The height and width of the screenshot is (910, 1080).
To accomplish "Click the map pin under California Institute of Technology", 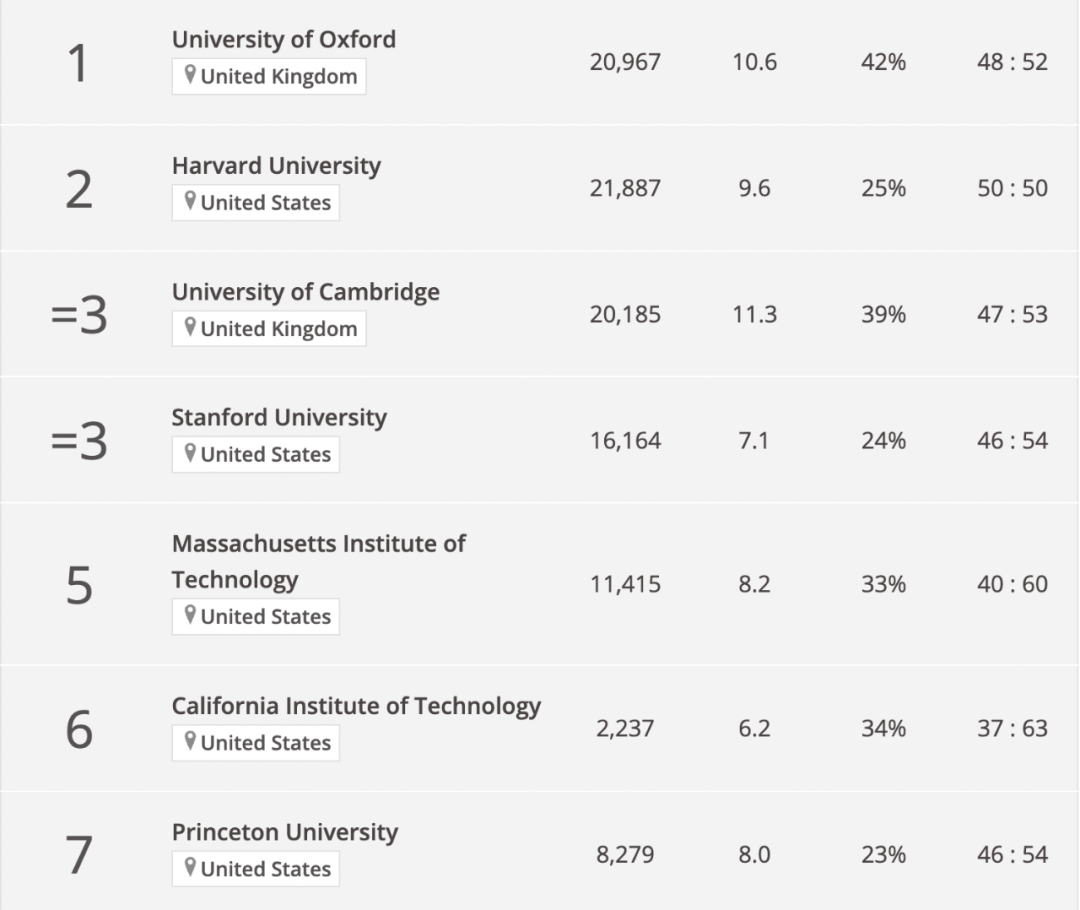I will coord(190,743).
